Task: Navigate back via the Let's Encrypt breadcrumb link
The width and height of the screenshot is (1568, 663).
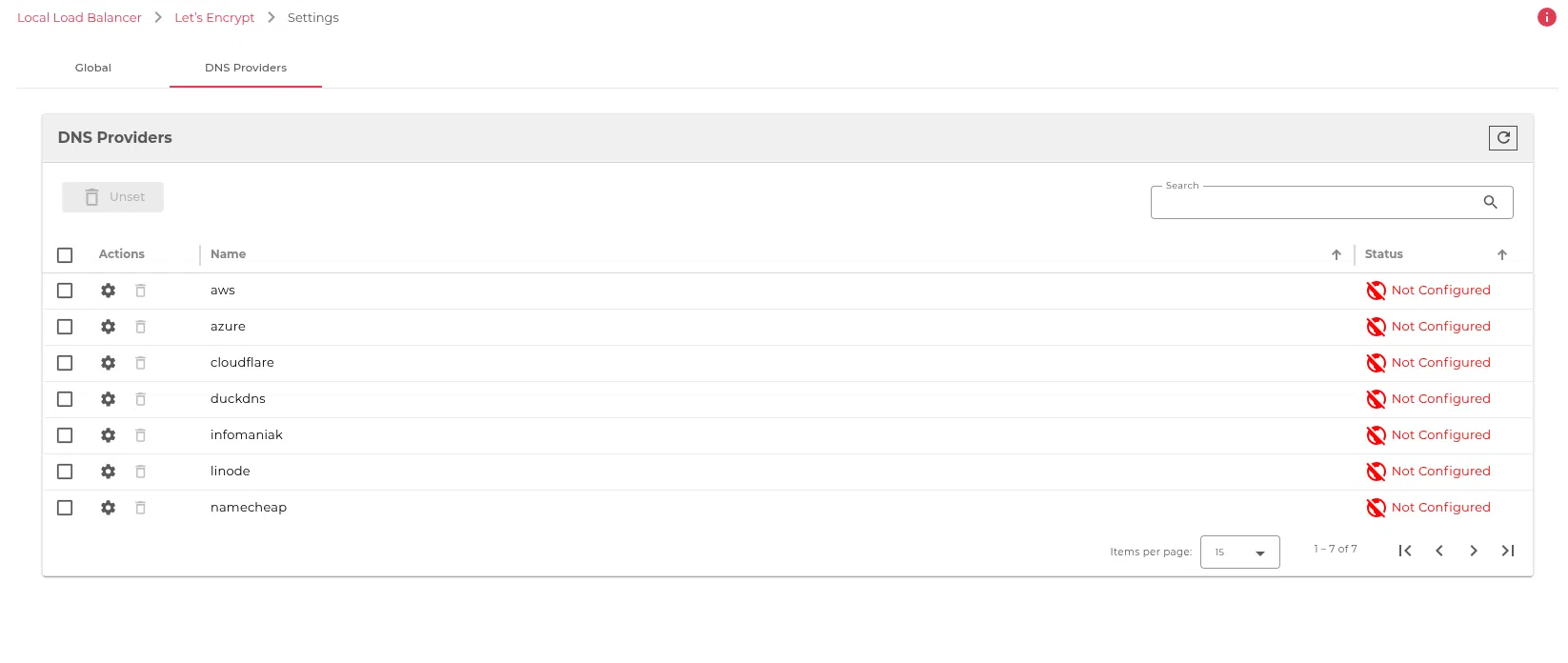Action: coord(214,17)
